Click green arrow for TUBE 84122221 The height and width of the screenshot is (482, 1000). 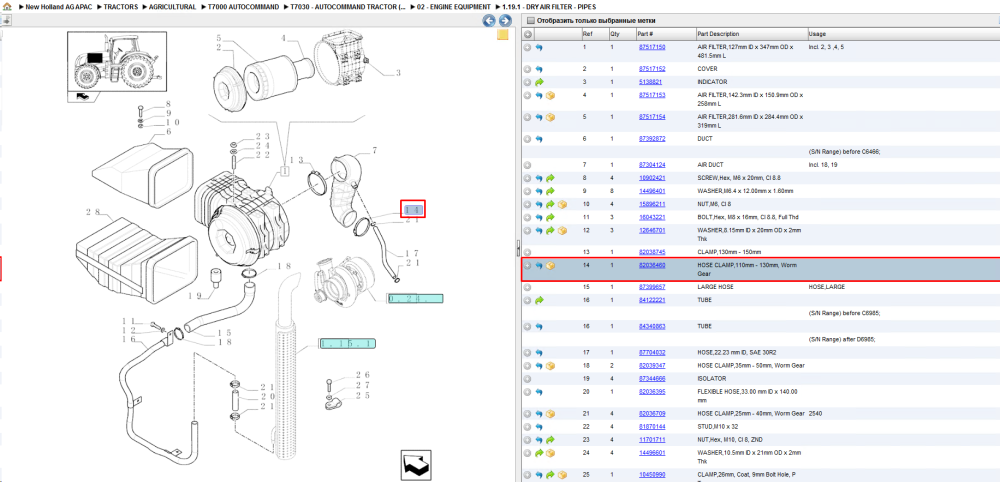539,300
